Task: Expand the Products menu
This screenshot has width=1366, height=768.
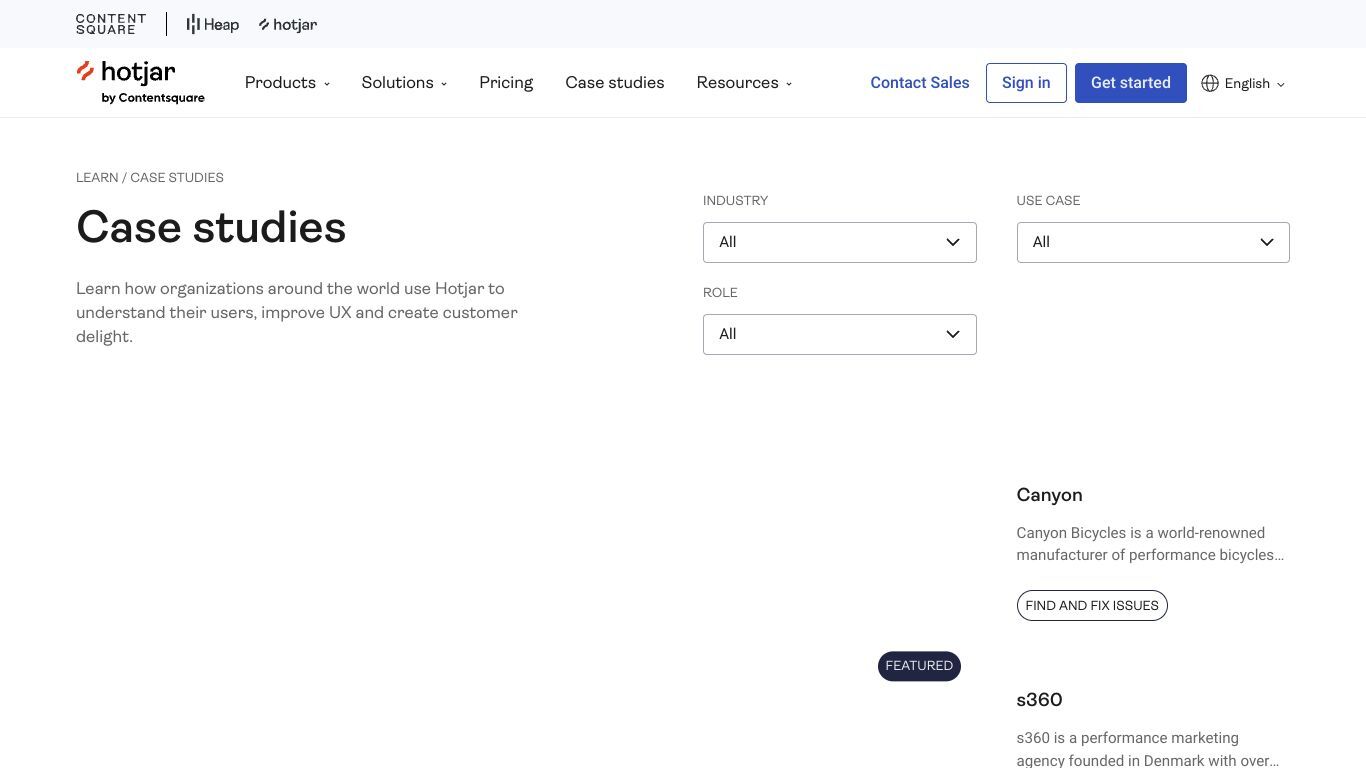Action: point(287,82)
